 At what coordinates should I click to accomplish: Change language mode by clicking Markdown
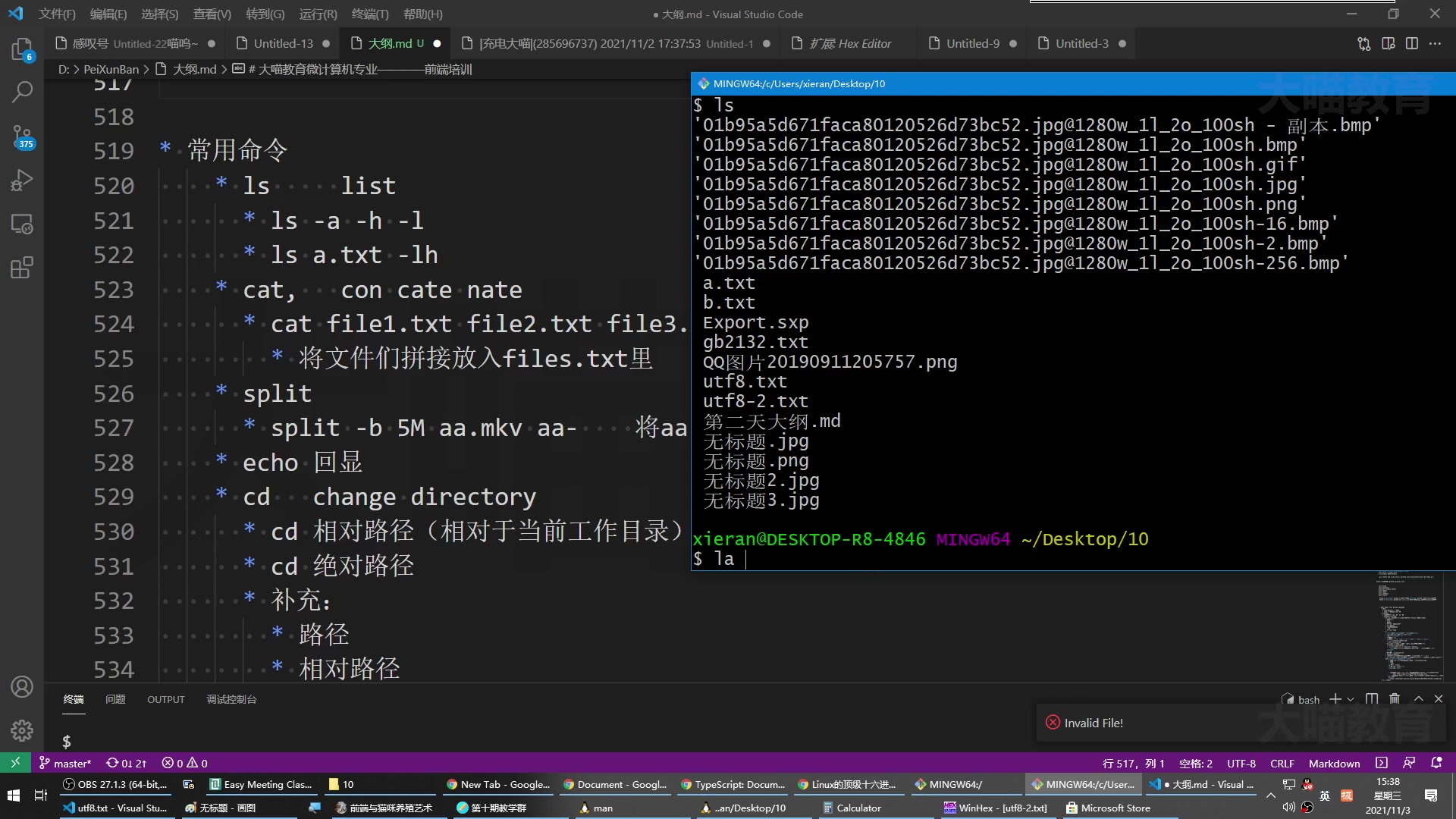pos(1333,763)
